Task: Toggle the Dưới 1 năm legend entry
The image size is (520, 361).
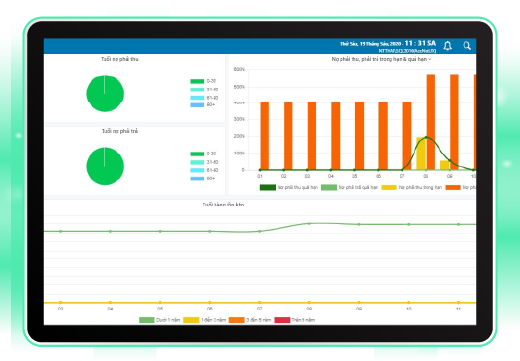Action: click(x=159, y=320)
